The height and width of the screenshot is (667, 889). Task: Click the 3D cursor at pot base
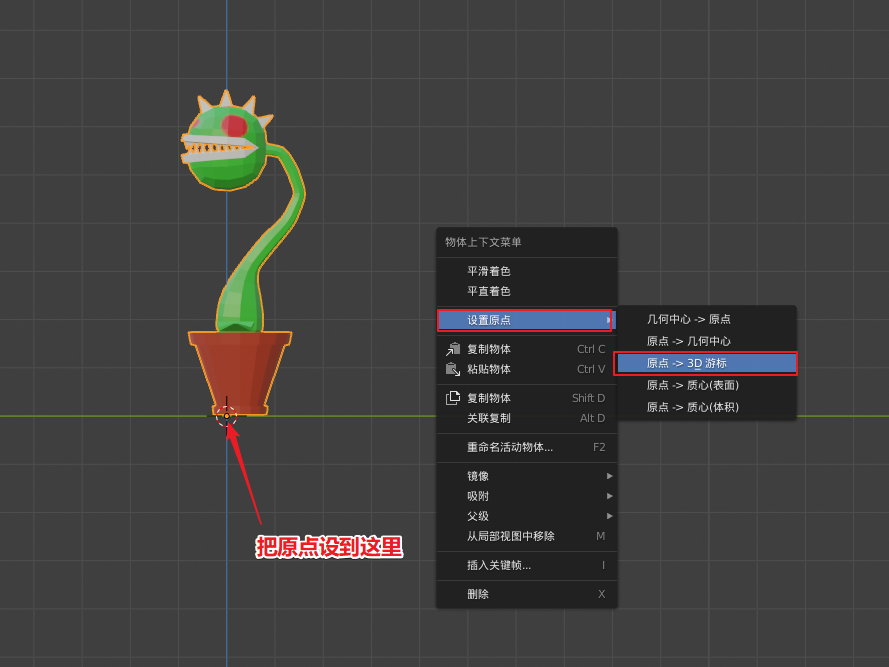coord(227,416)
